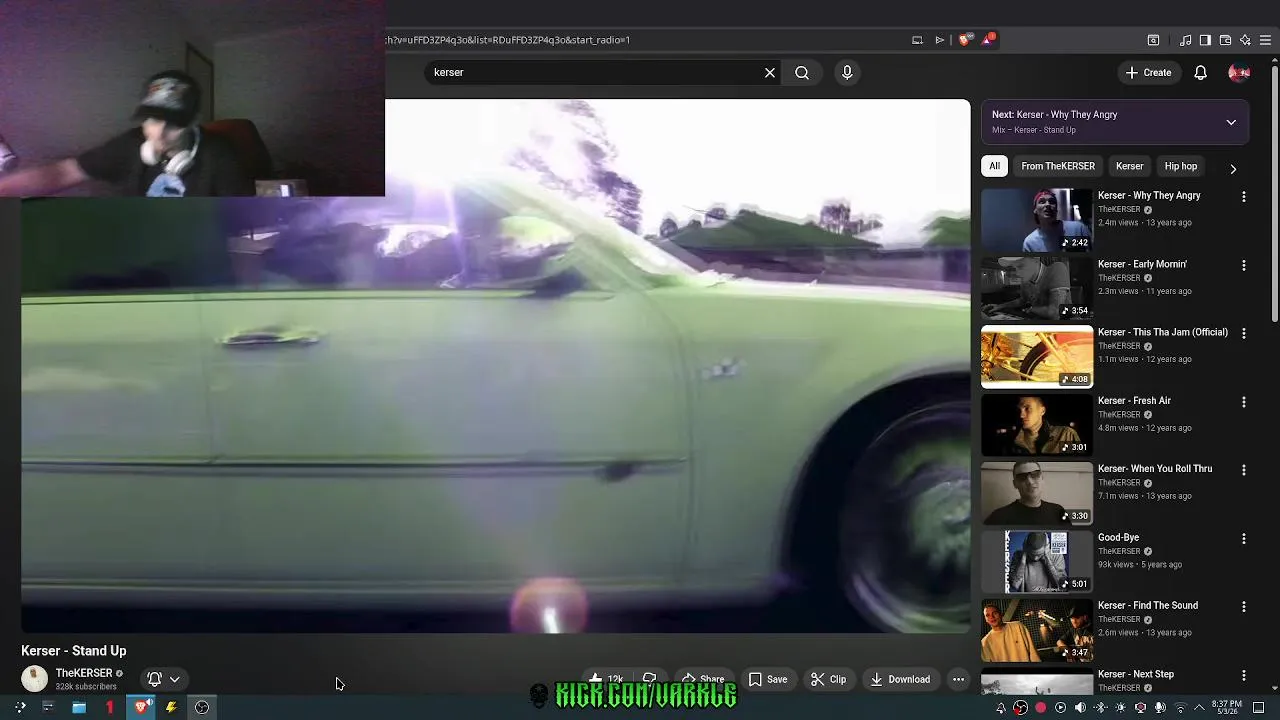Select the Kerser filter chip

[1129, 166]
